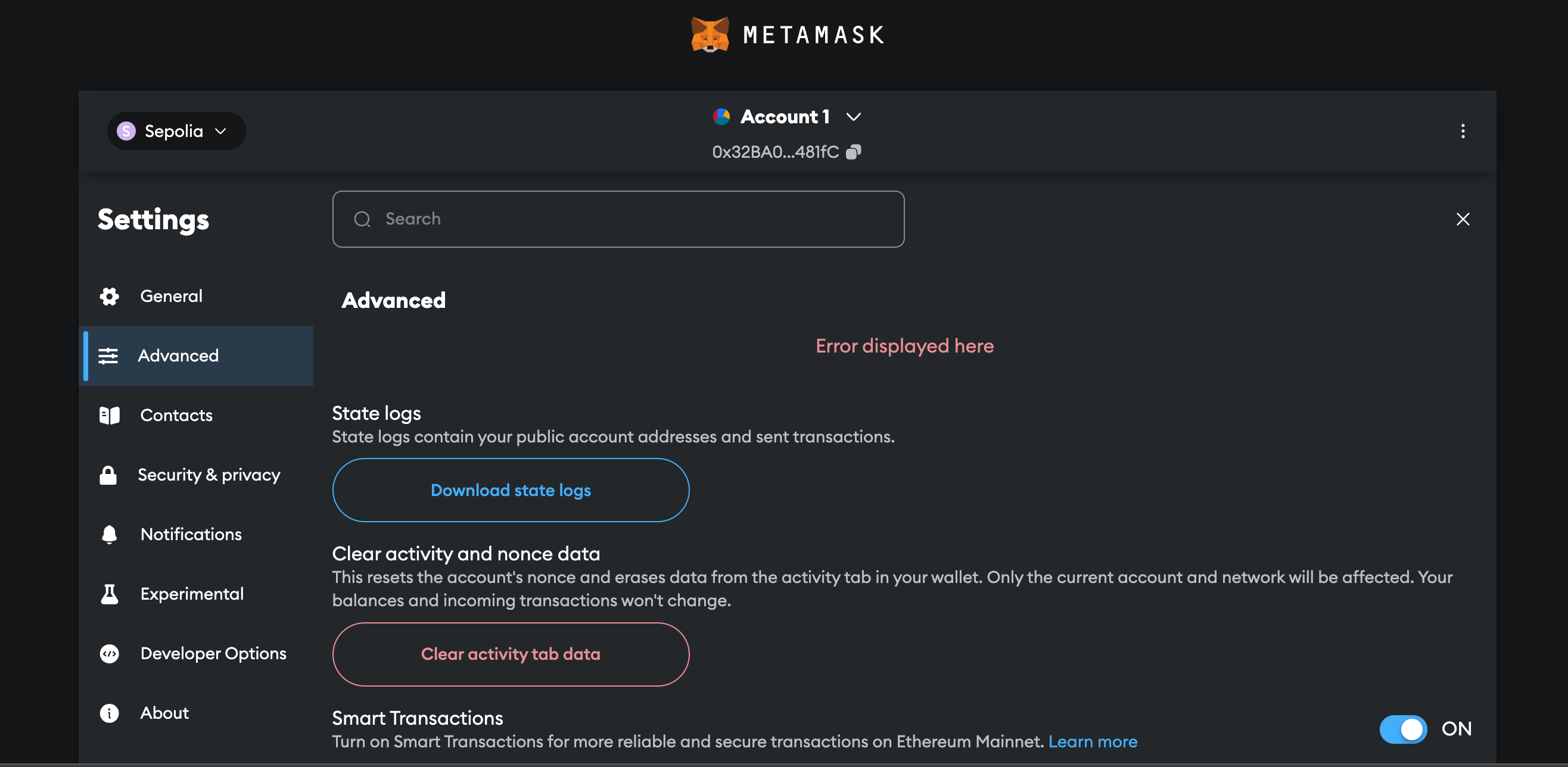This screenshot has width=1568, height=767.
Task: Click Clear activity tab data button
Action: [x=511, y=654]
